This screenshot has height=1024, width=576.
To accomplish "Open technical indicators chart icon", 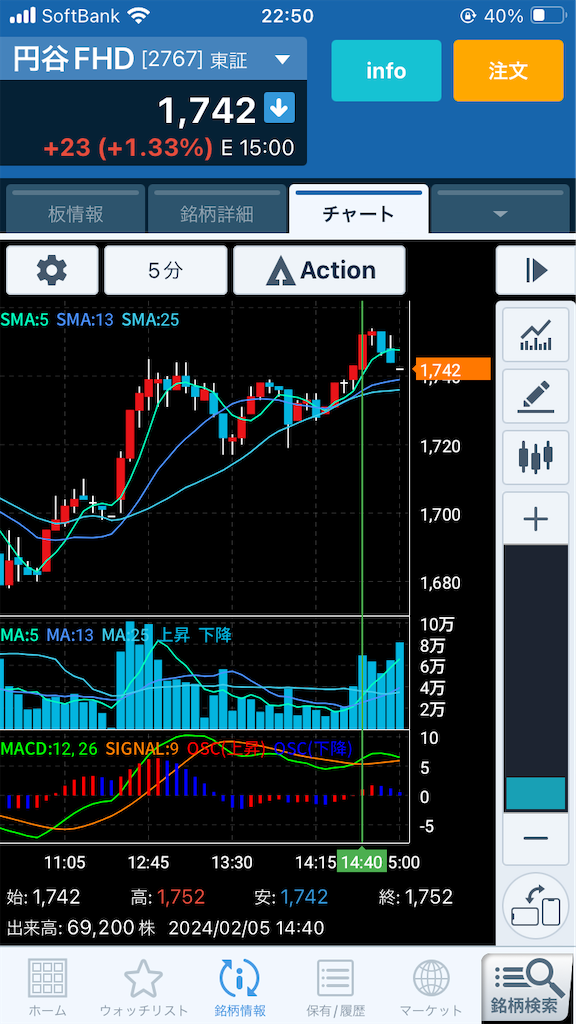I will [x=535, y=334].
